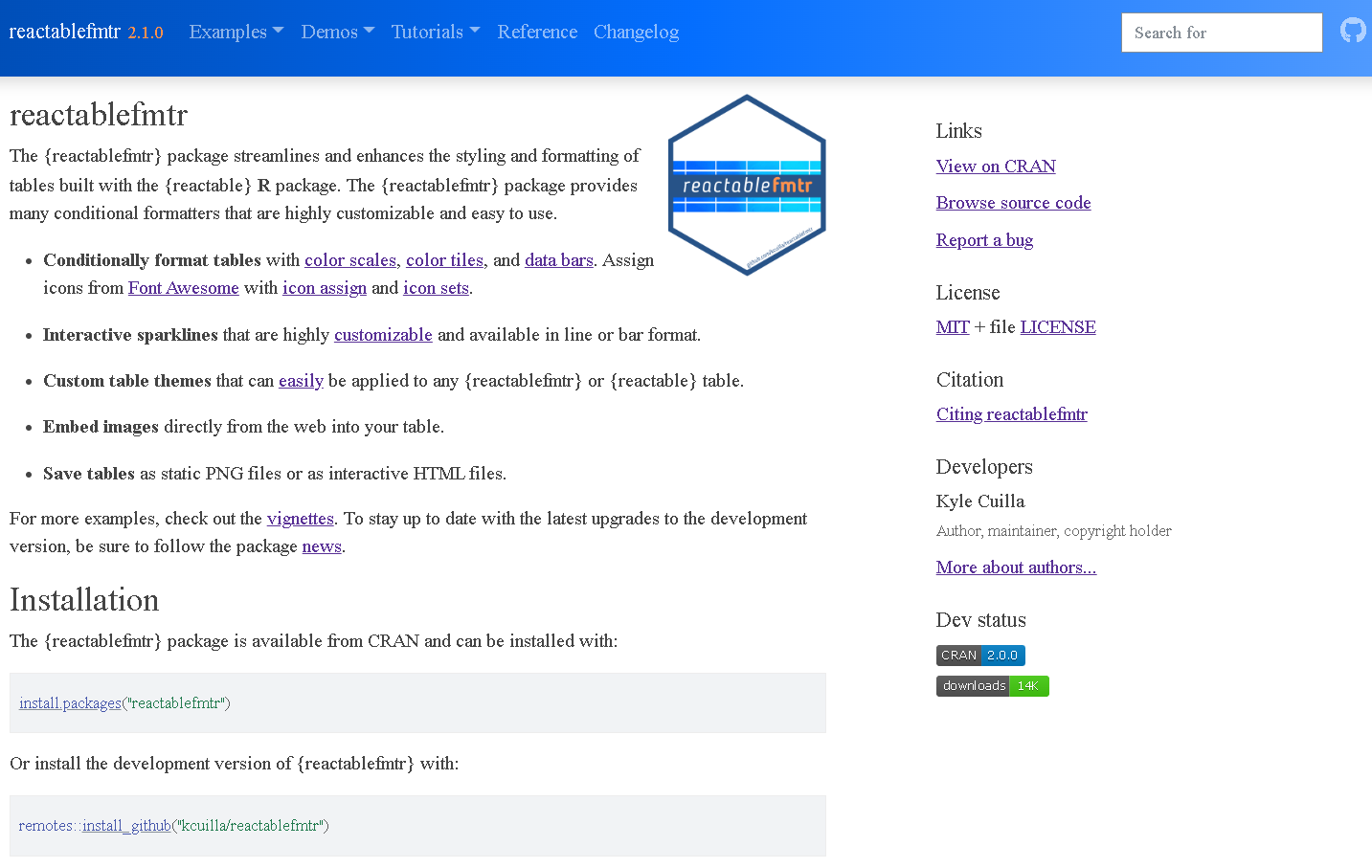The image size is (1372, 868).
Task: Click the Installation heading
Action: pyautogui.click(x=84, y=600)
